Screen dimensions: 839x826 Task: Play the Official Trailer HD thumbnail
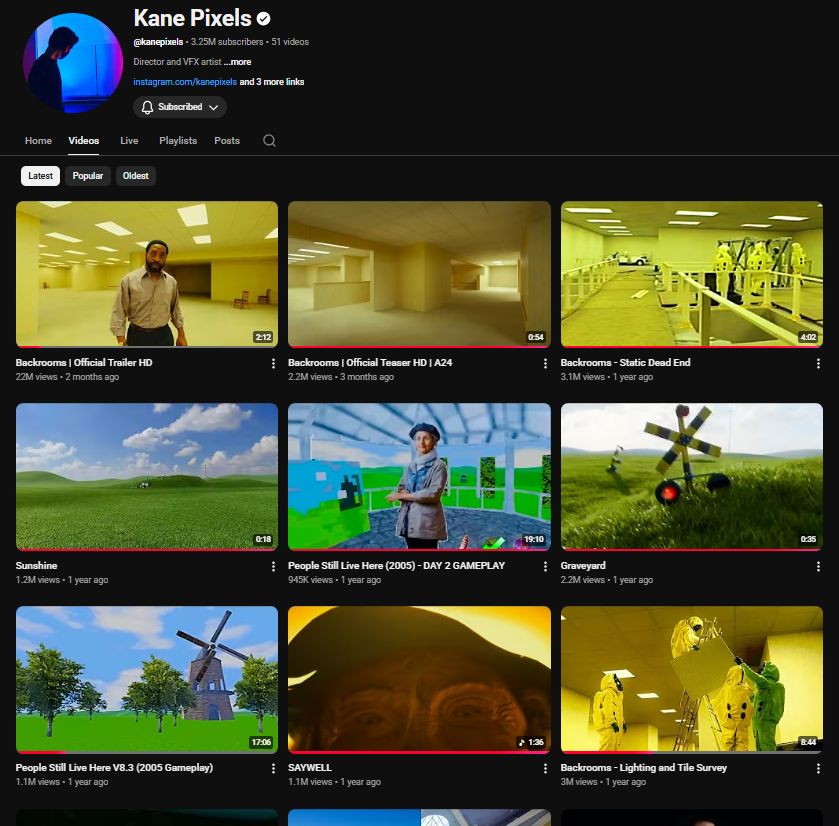[x=147, y=274]
